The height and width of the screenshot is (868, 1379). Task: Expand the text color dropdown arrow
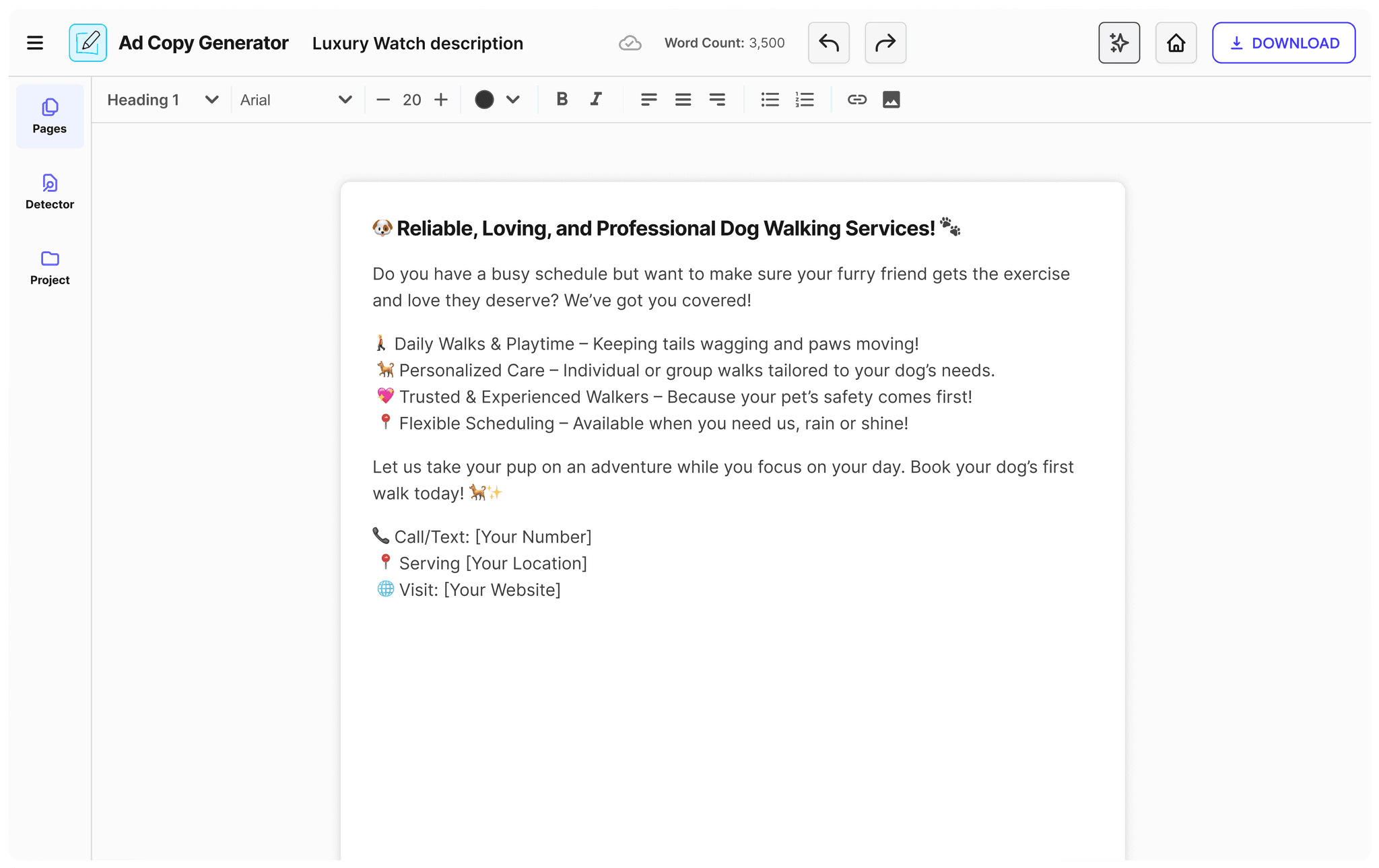(513, 100)
